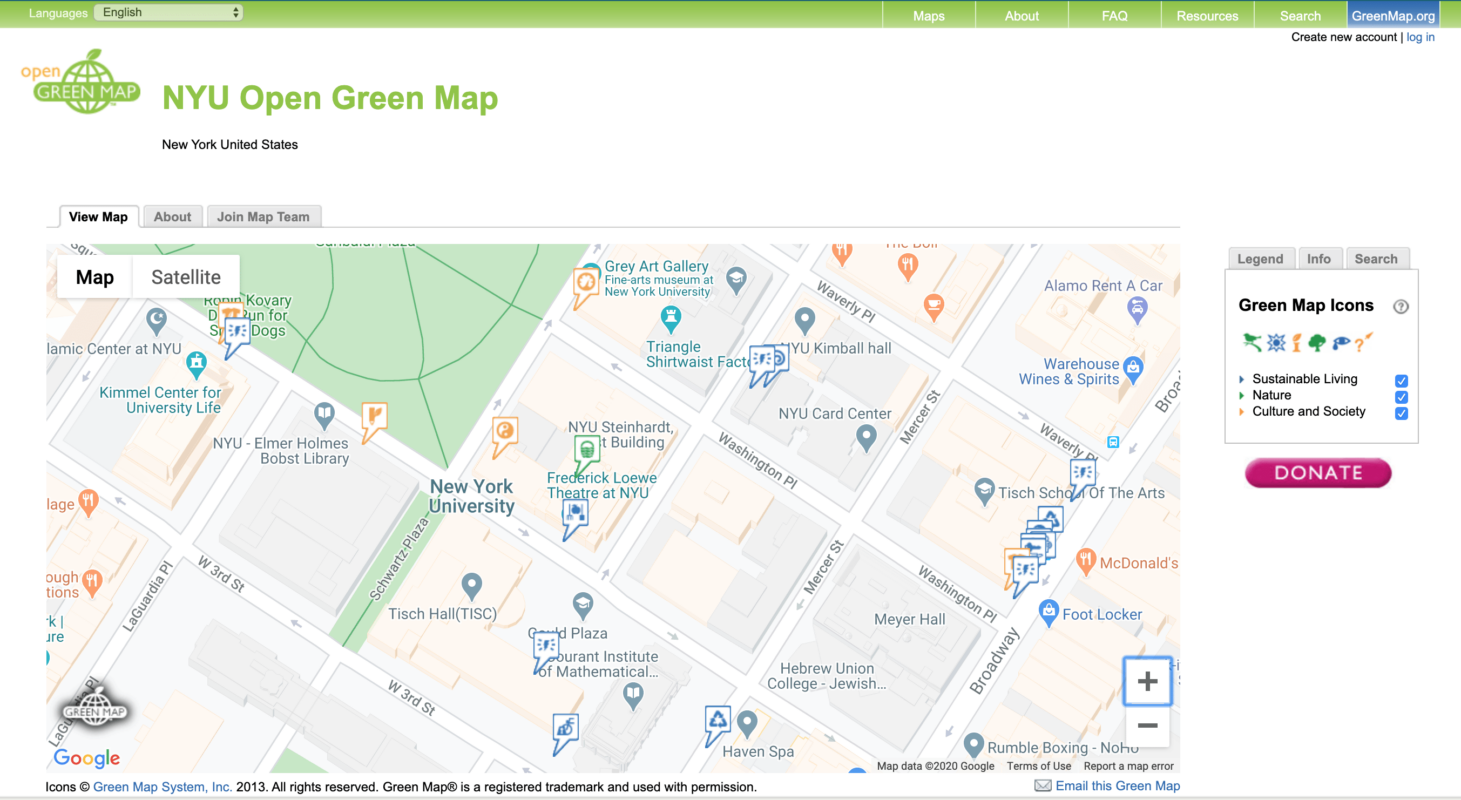This screenshot has width=1461, height=800.
Task: Expand the Sustainable Living category arrow
Action: [x=1241, y=379]
